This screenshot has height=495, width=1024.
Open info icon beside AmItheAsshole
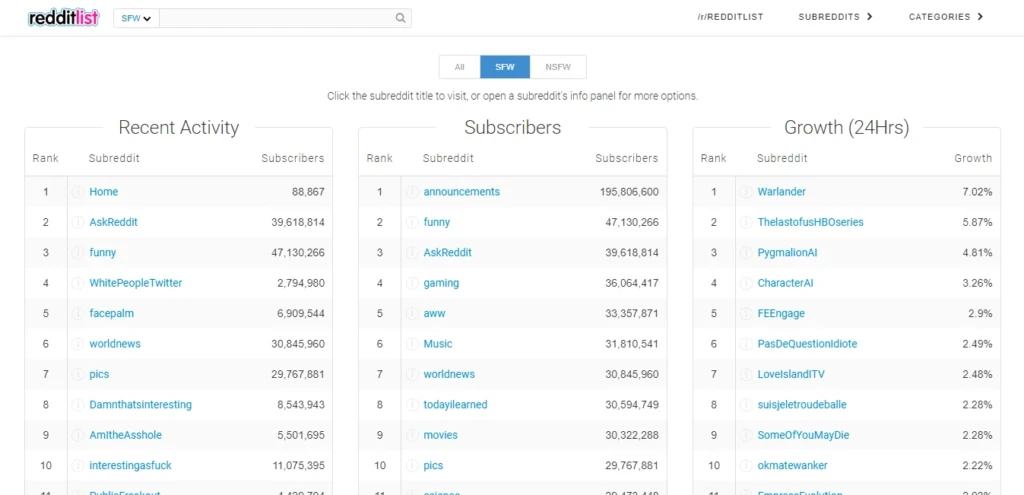78,435
